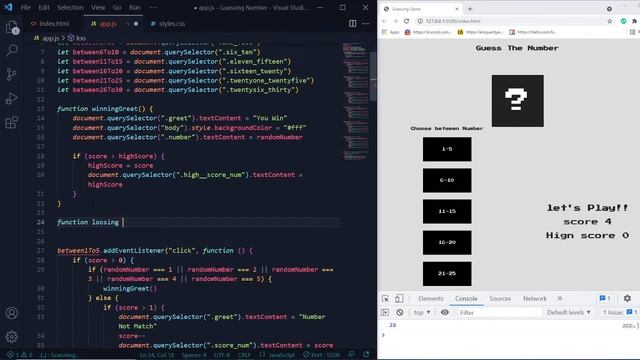Click the DevTools inspect element icon
640x360 pixels.
tap(385, 298)
